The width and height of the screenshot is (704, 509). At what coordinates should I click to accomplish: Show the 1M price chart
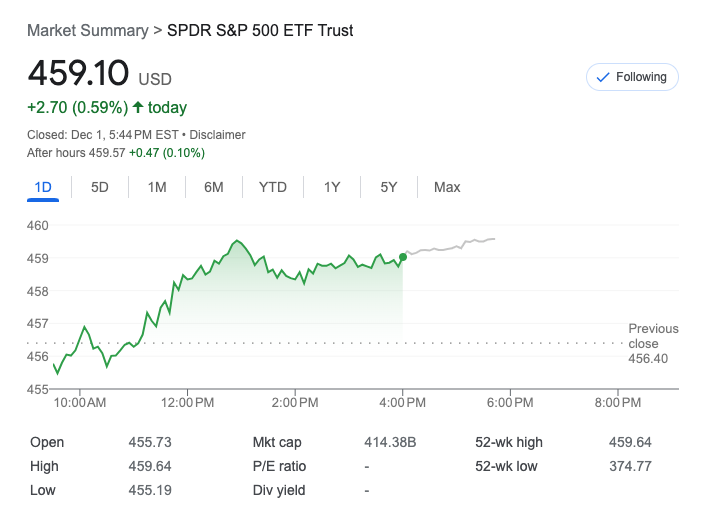tap(157, 187)
